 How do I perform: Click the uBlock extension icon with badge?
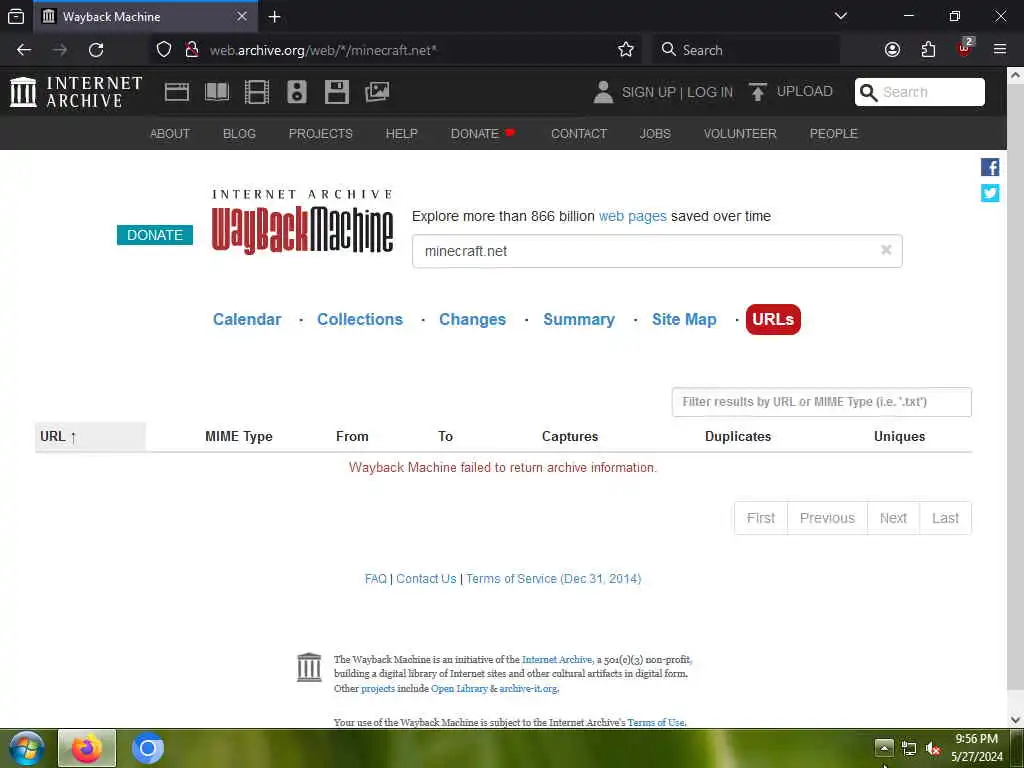tap(965, 48)
